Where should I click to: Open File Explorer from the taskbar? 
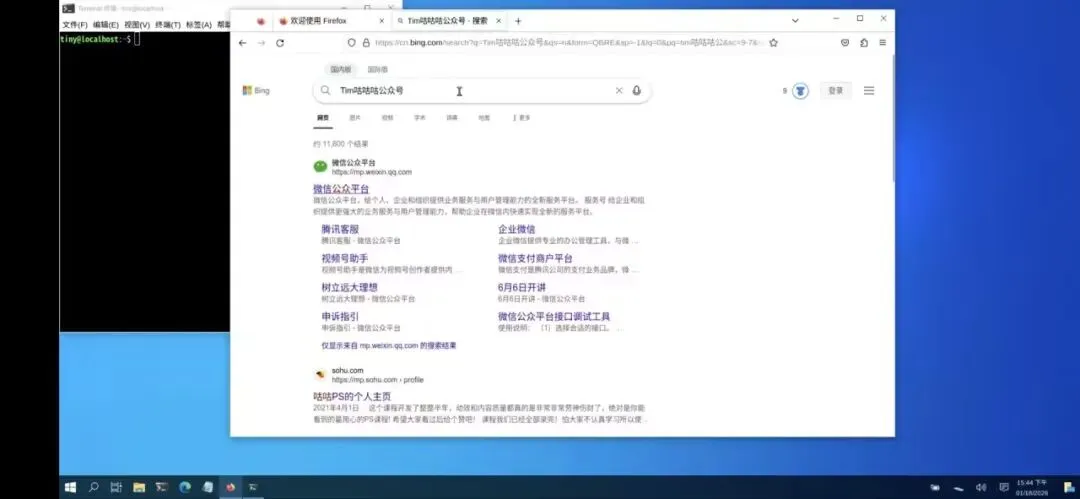click(139, 487)
